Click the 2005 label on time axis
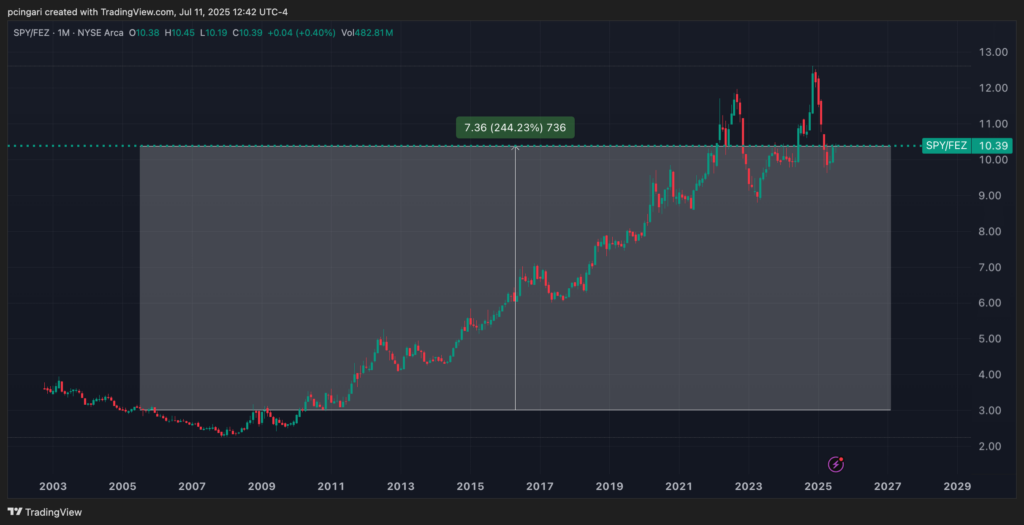 click(x=122, y=486)
